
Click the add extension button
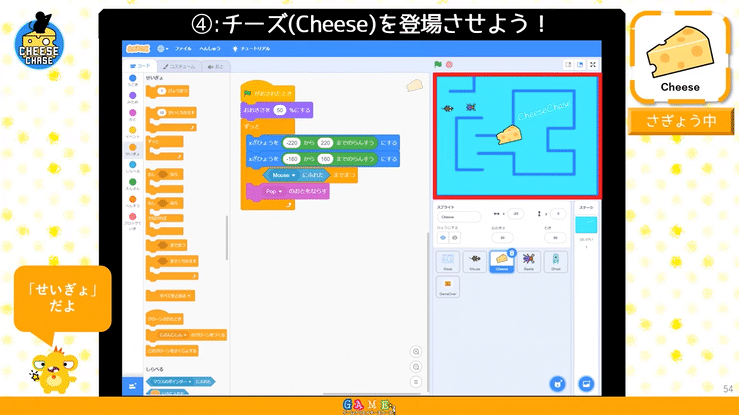[x=132, y=386]
